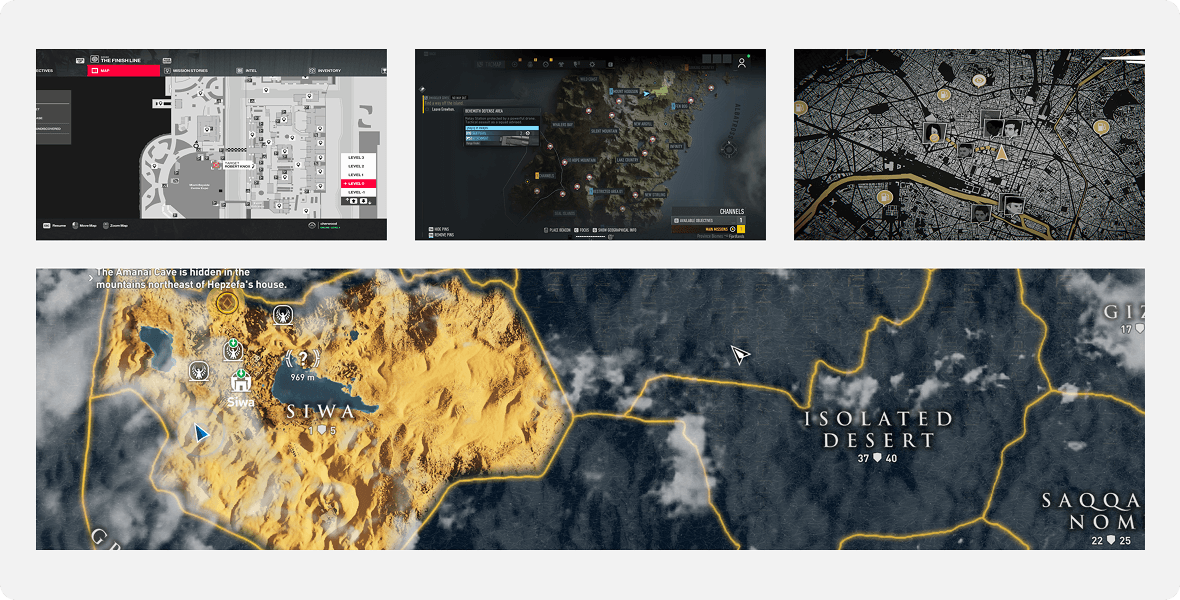The width and height of the screenshot is (1180, 600).
Task: Click the Place Beacon button
Action: click(559, 229)
